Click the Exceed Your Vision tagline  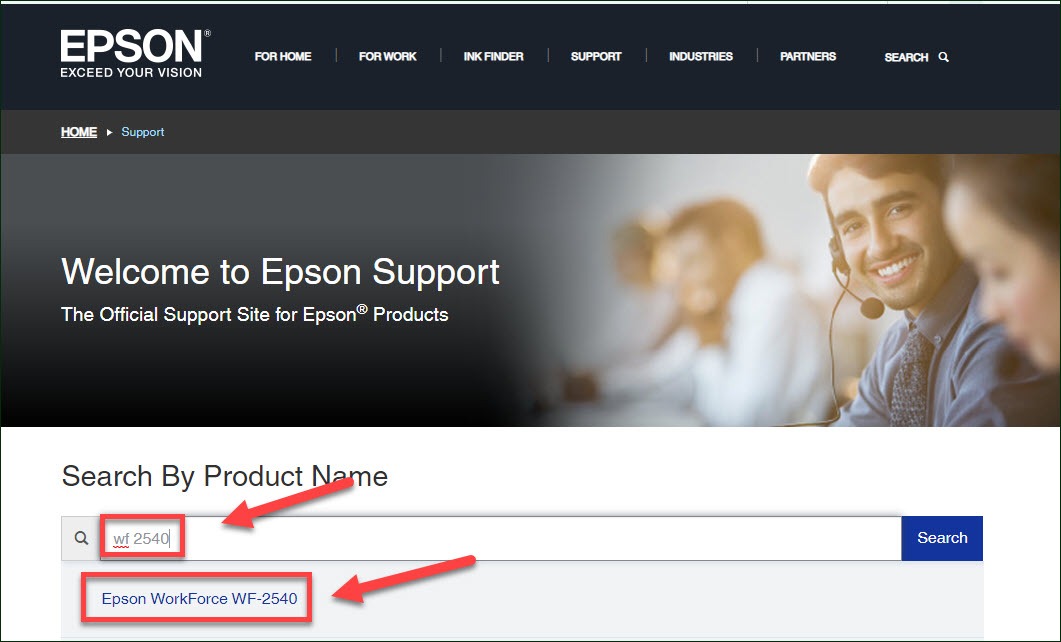(131, 73)
